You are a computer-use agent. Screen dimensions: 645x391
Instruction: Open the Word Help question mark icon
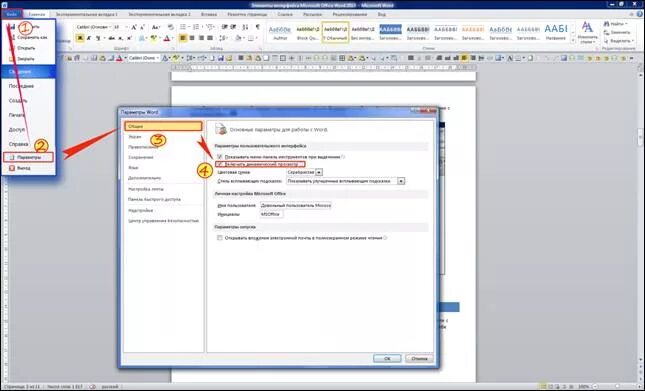(x=639, y=14)
